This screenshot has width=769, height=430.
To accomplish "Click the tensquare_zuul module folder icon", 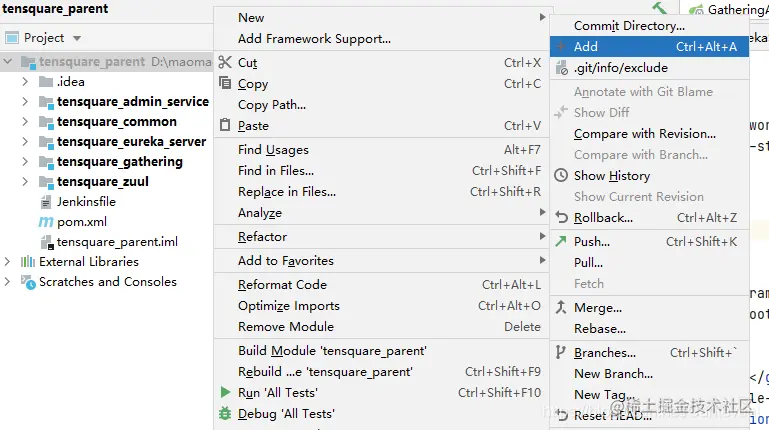I will click(46, 182).
